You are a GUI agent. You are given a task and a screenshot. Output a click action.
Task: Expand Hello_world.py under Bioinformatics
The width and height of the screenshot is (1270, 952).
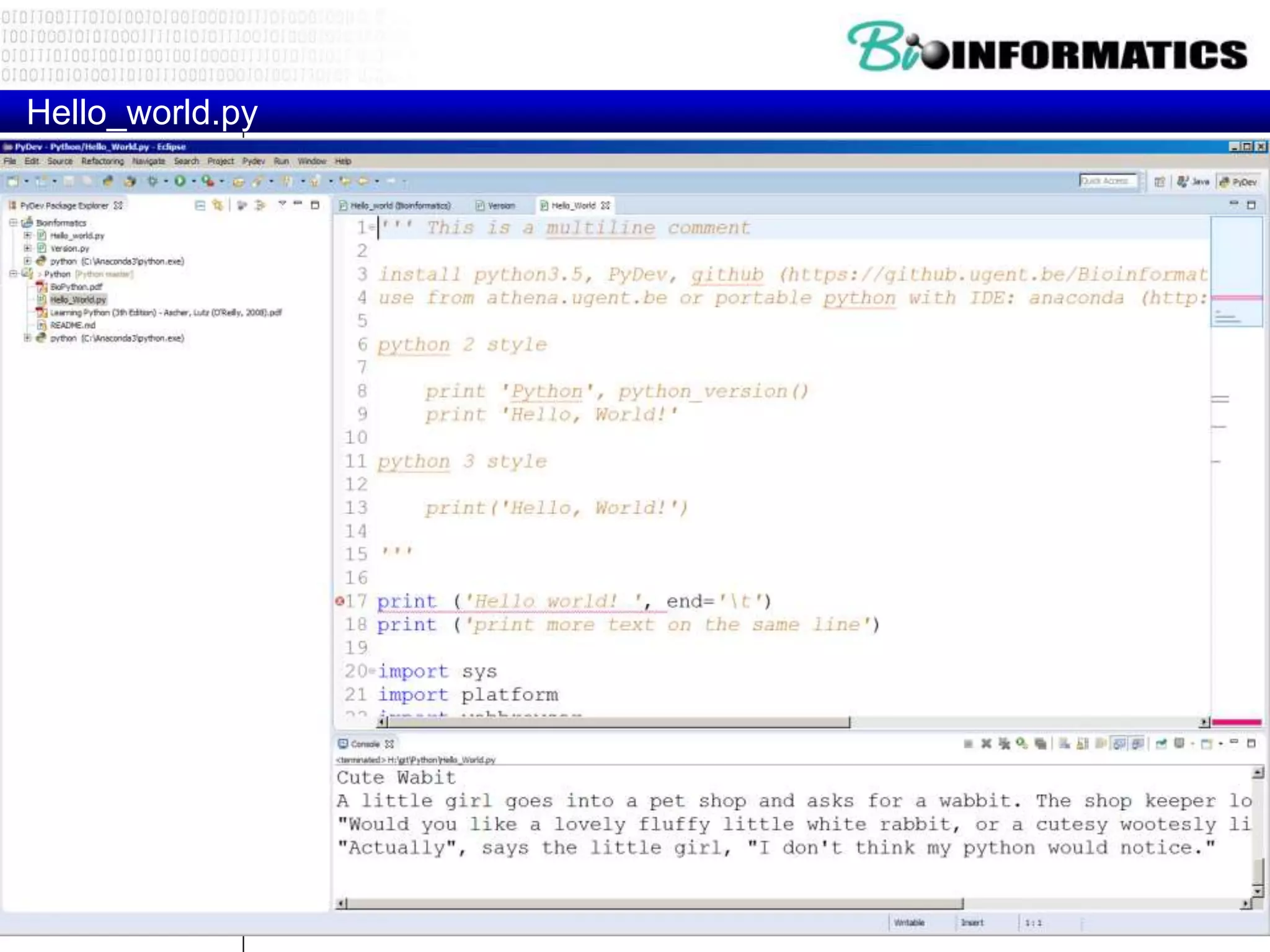tap(27, 236)
